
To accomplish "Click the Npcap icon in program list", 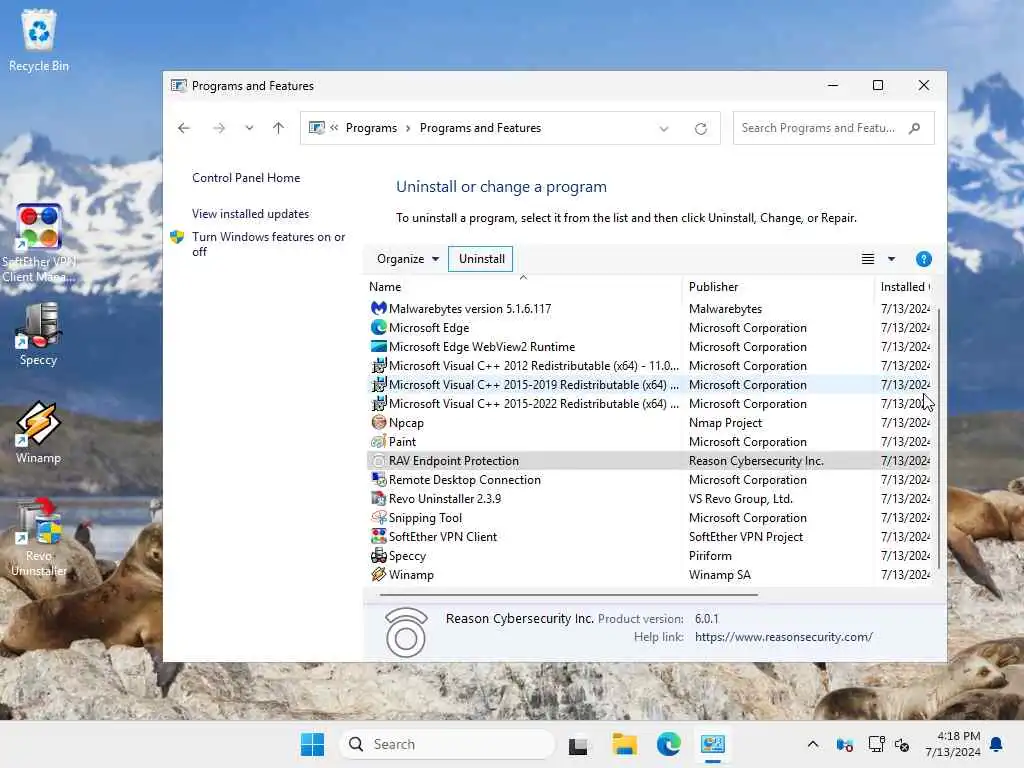I will pyautogui.click(x=378, y=423).
